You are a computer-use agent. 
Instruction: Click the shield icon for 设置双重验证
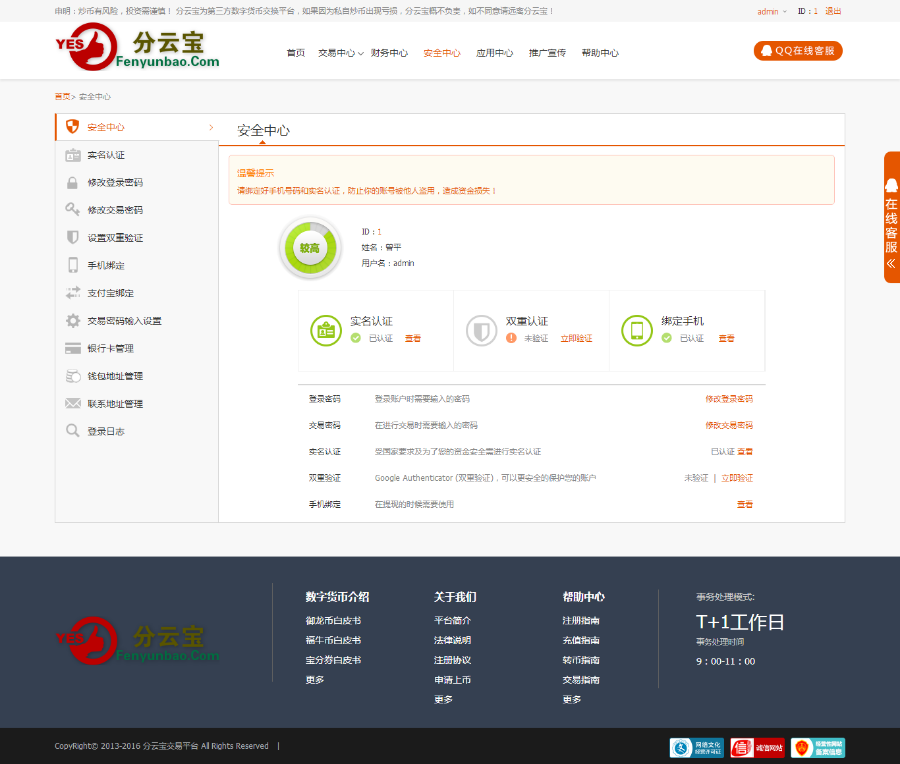coord(72,237)
